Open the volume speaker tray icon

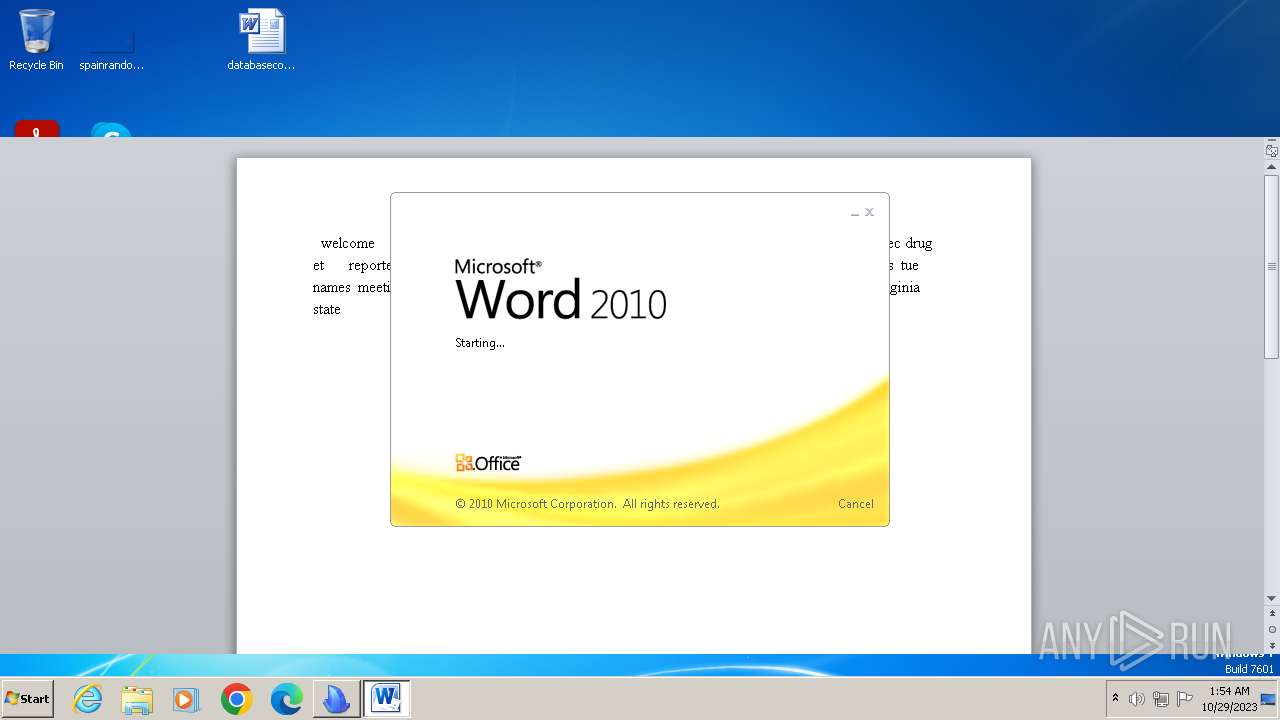point(1137,699)
